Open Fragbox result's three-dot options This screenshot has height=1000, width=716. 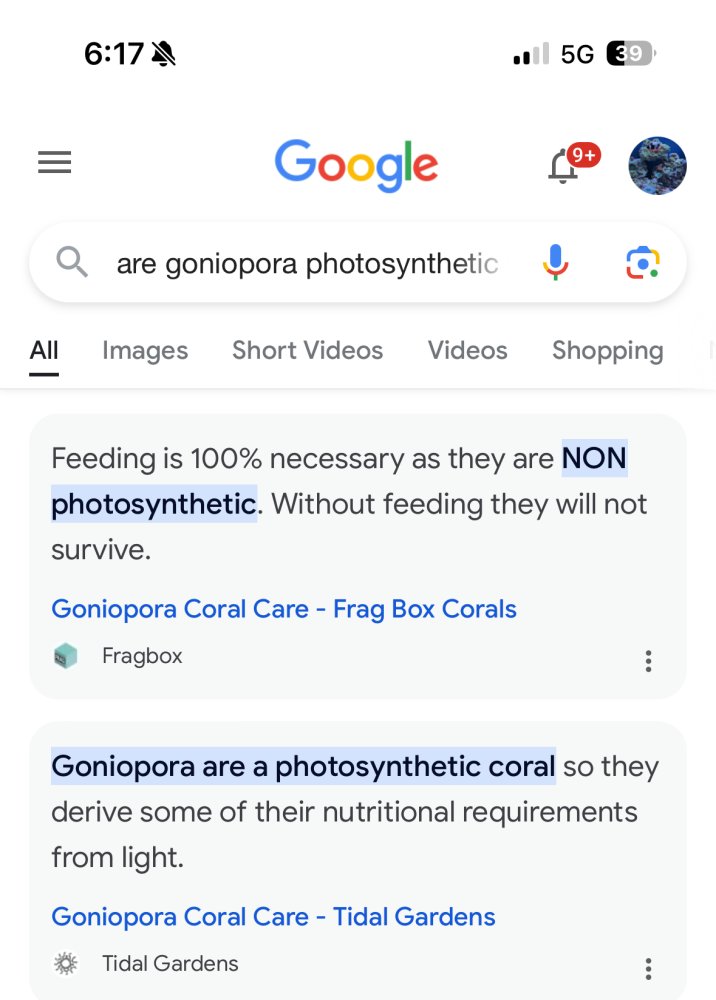pos(649,661)
